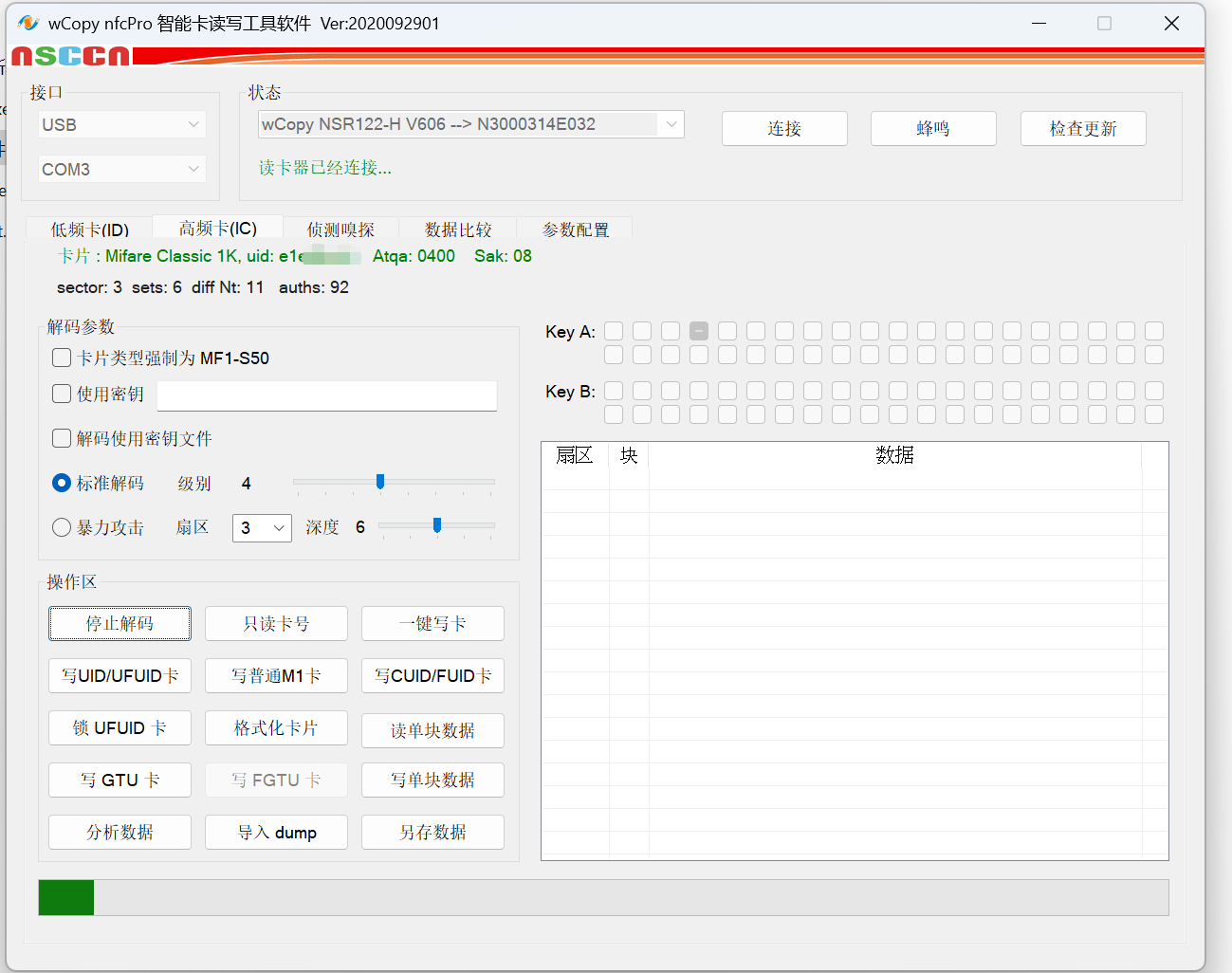Enable 卡片类型强制为 MF1-S50 checkbox
The width and height of the screenshot is (1232, 973).
pos(62,358)
